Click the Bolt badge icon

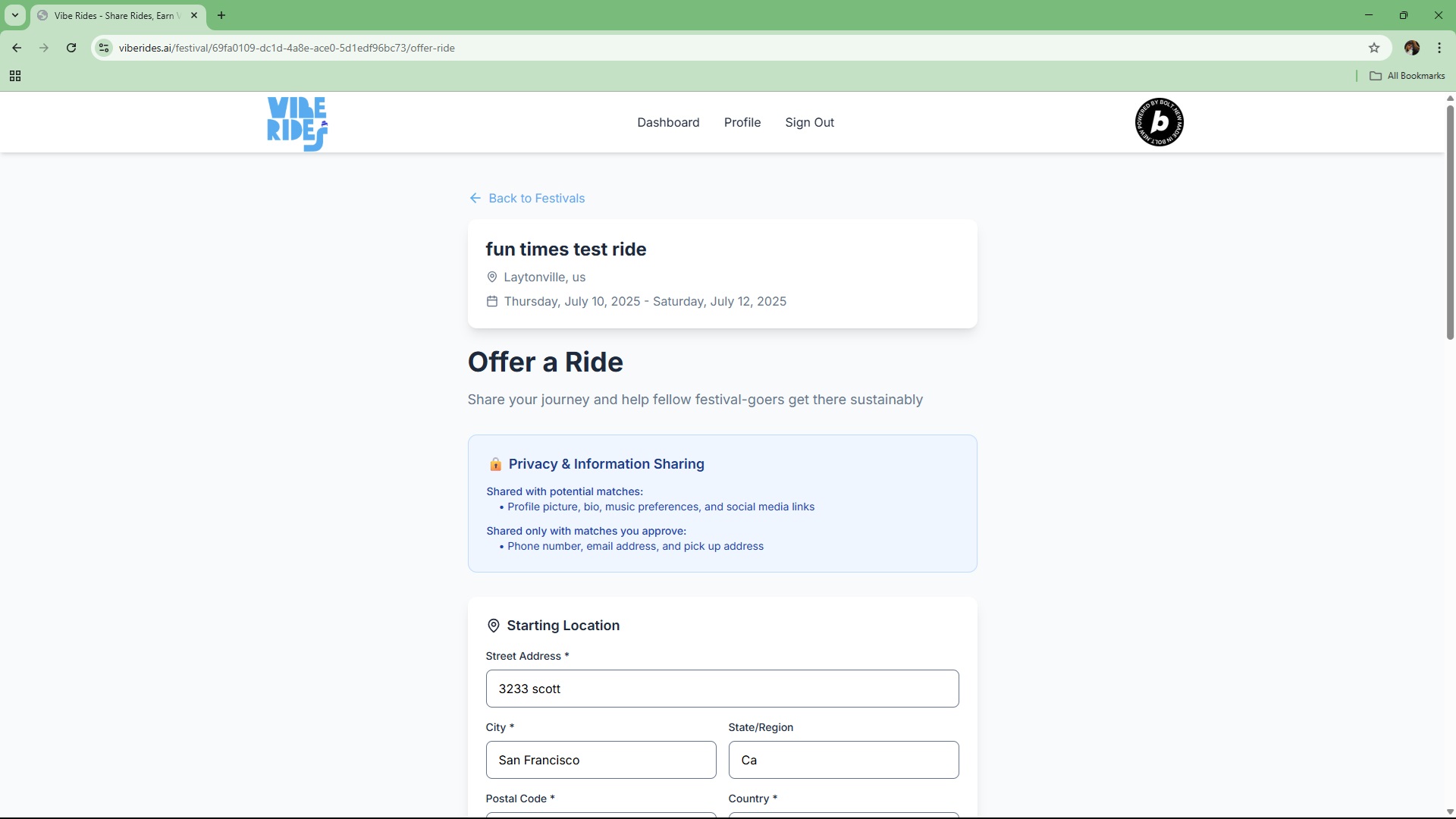click(x=1159, y=122)
